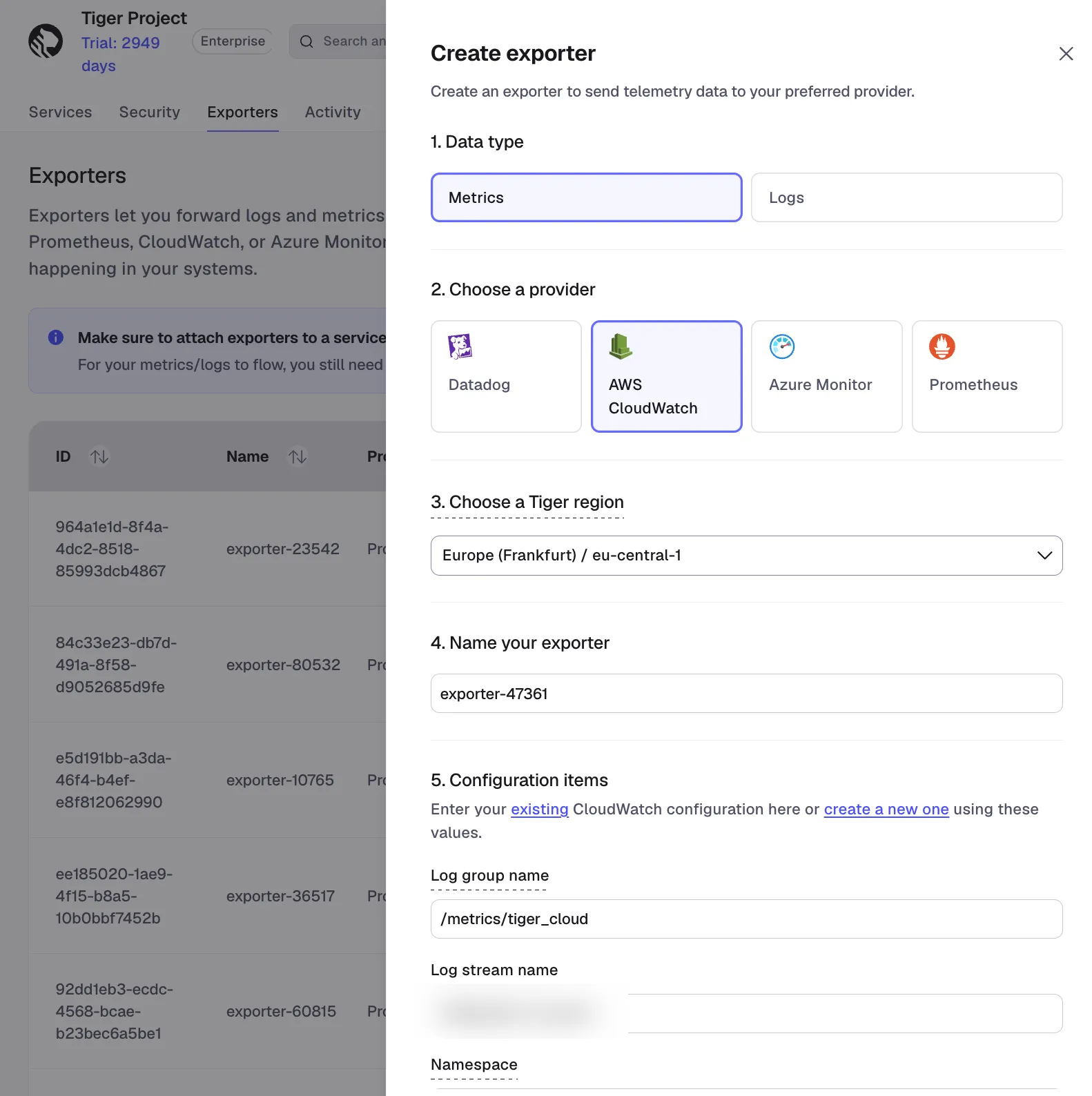Select Metrics as data type
This screenshot has width=1092, height=1096.
(x=586, y=197)
